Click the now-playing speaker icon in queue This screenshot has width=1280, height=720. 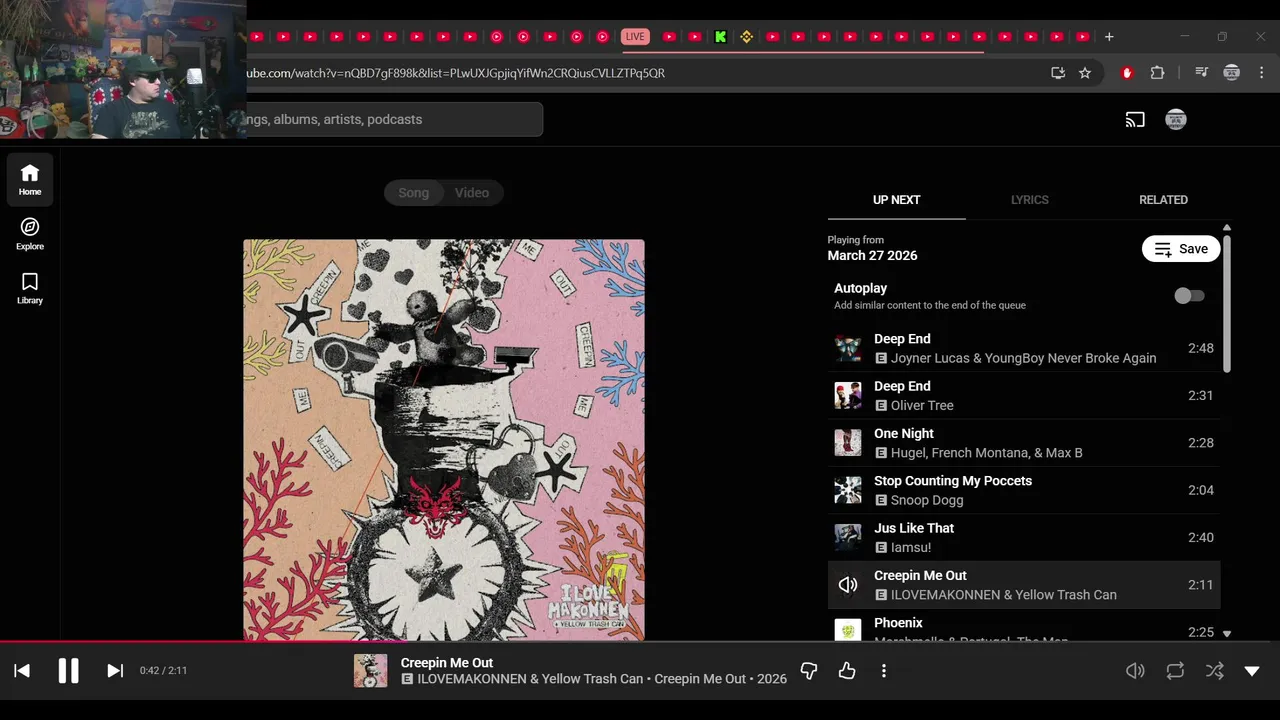(848, 585)
